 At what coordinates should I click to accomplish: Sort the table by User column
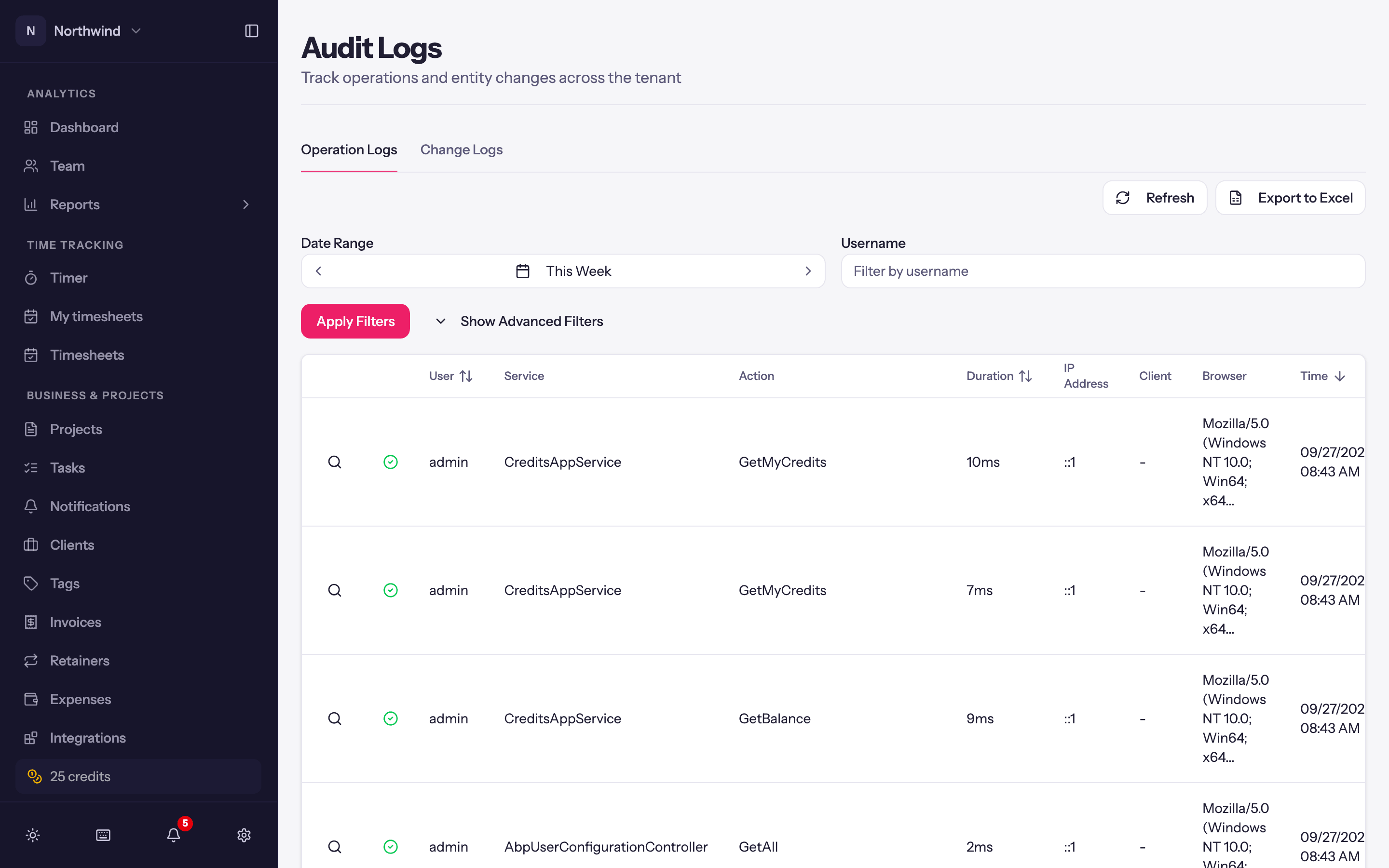click(450, 376)
